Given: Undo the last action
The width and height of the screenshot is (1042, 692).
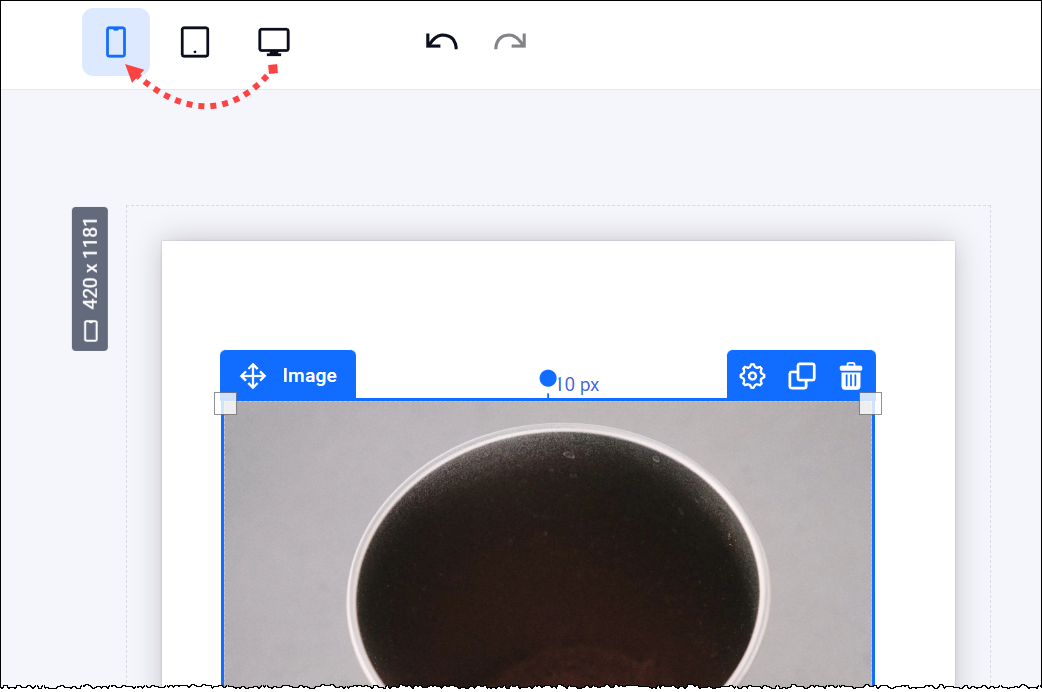Looking at the screenshot, I should coord(442,42).
